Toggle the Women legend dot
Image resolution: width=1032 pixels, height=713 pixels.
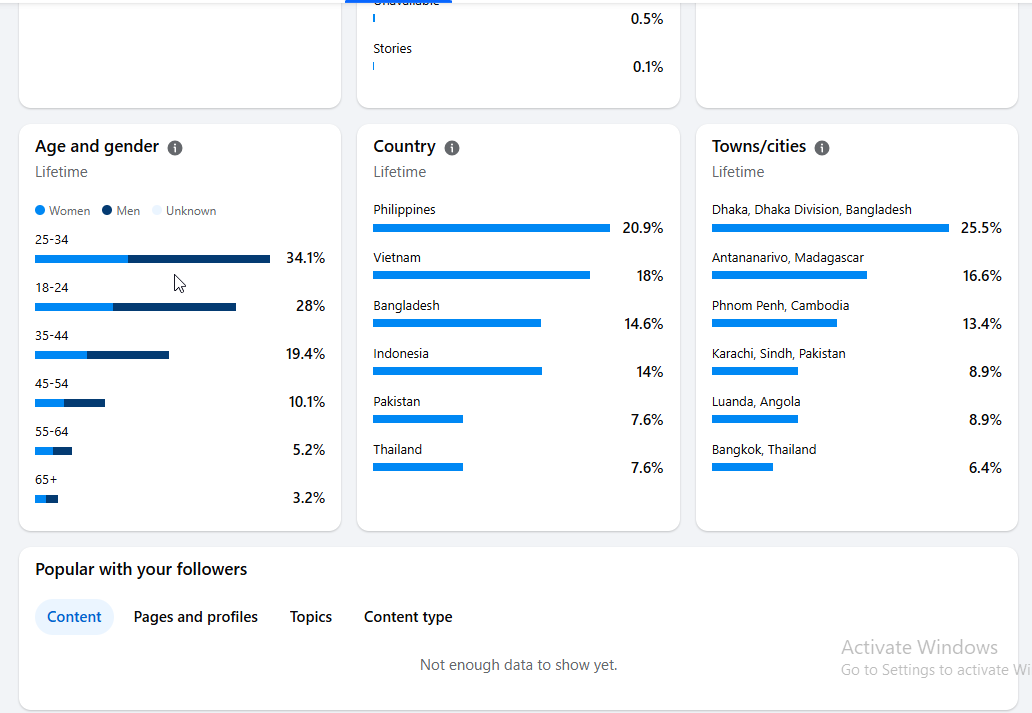coord(39,210)
